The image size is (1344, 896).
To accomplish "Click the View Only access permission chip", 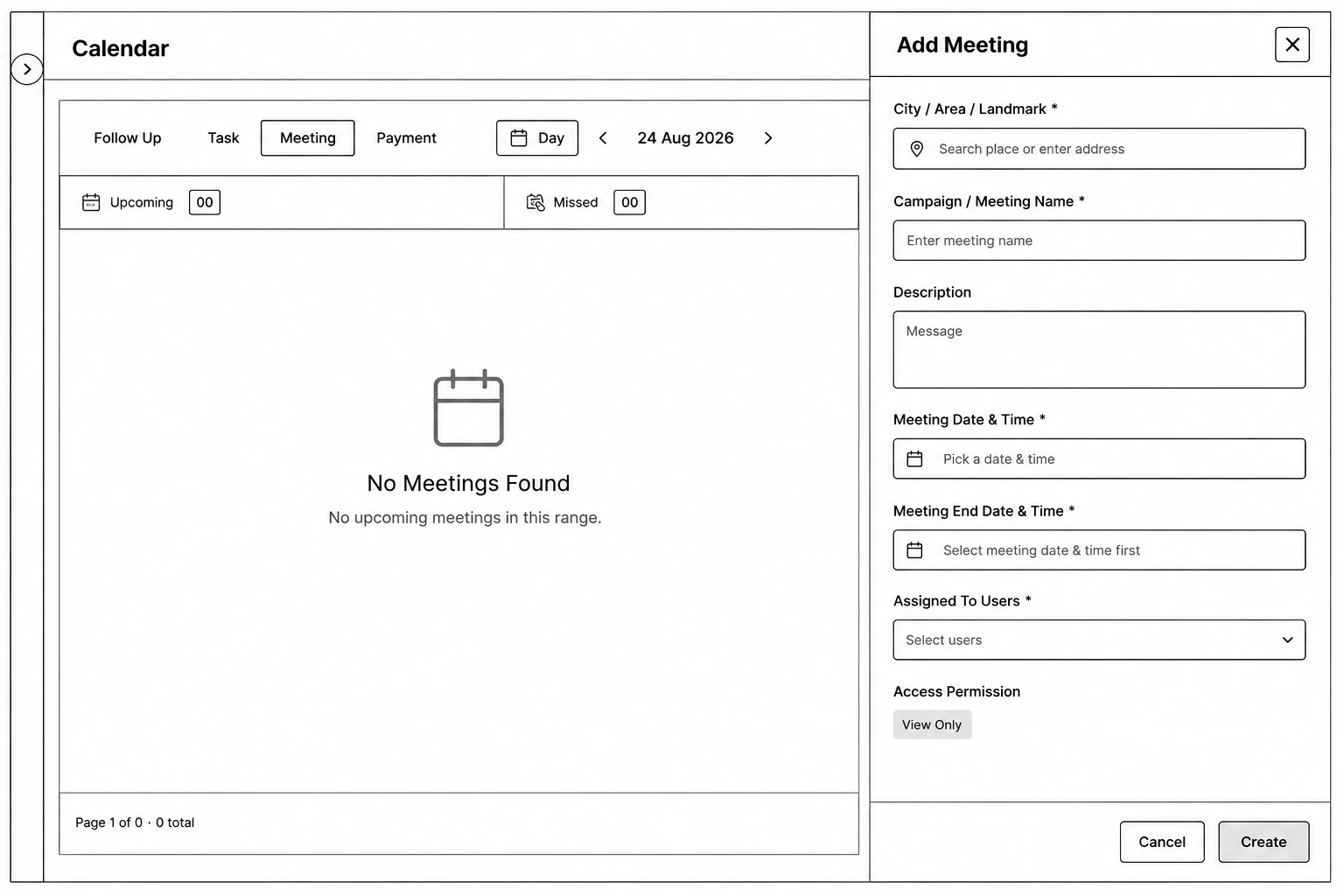I will [932, 724].
